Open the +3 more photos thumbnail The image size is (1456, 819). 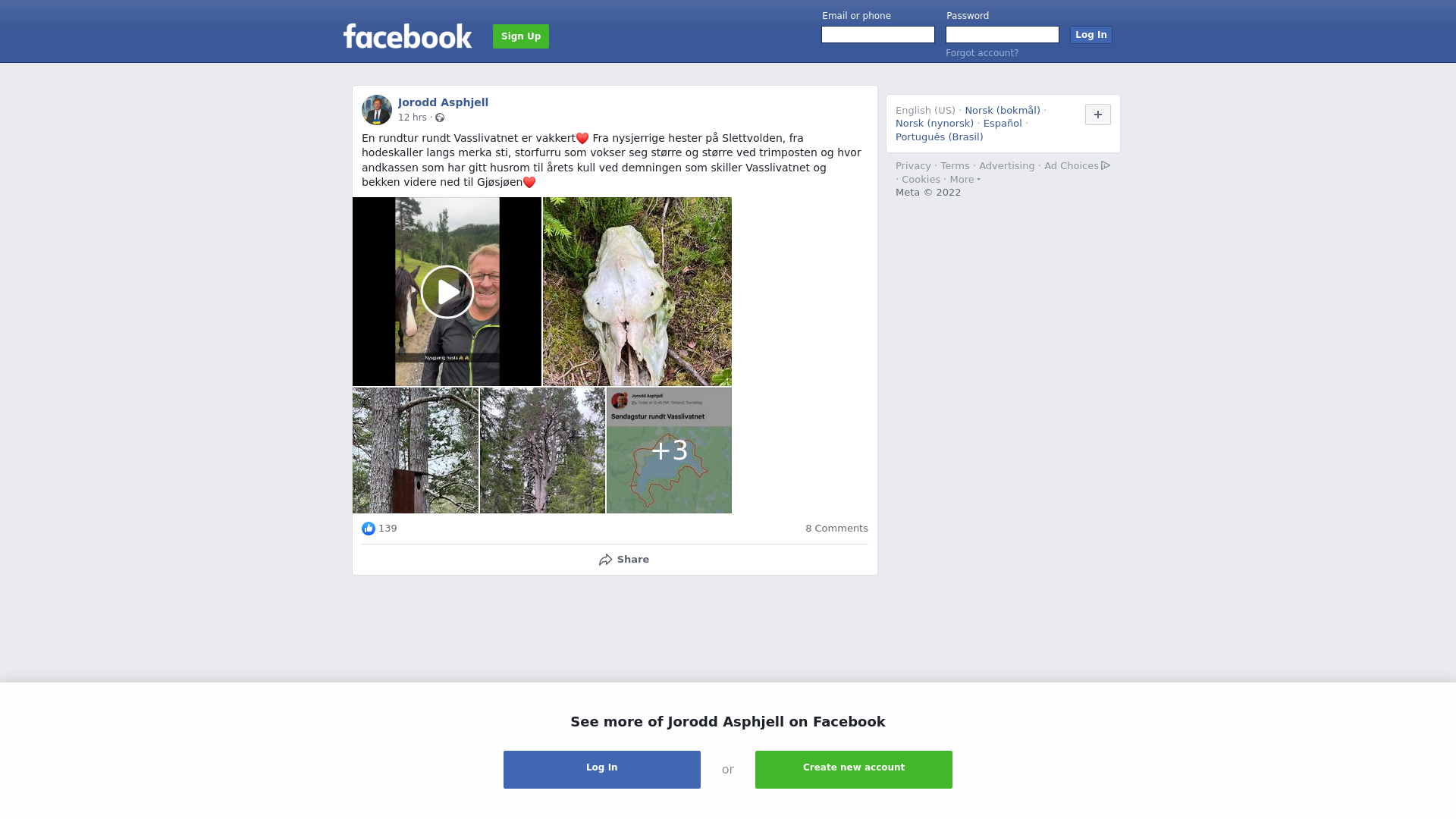(669, 450)
